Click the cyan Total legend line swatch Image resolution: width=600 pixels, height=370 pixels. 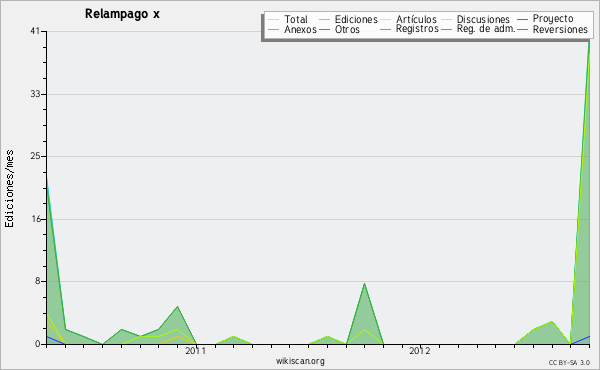[274, 20]
